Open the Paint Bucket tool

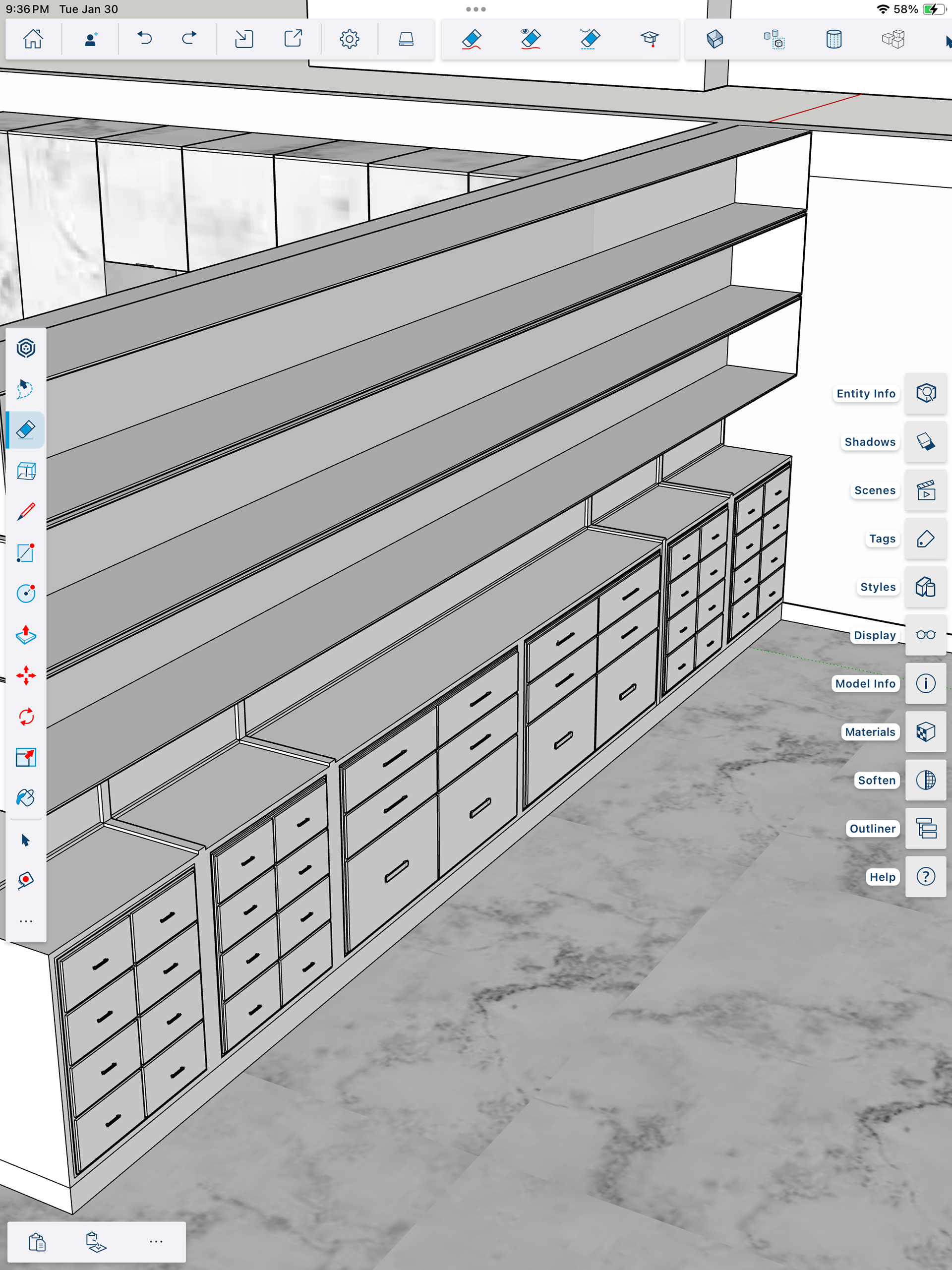point(26,798)
